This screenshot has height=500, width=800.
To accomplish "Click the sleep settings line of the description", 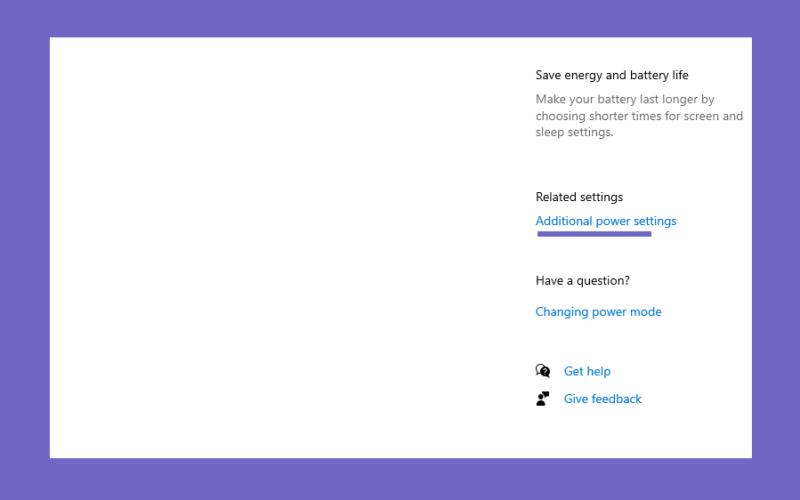I will [574, 132].
